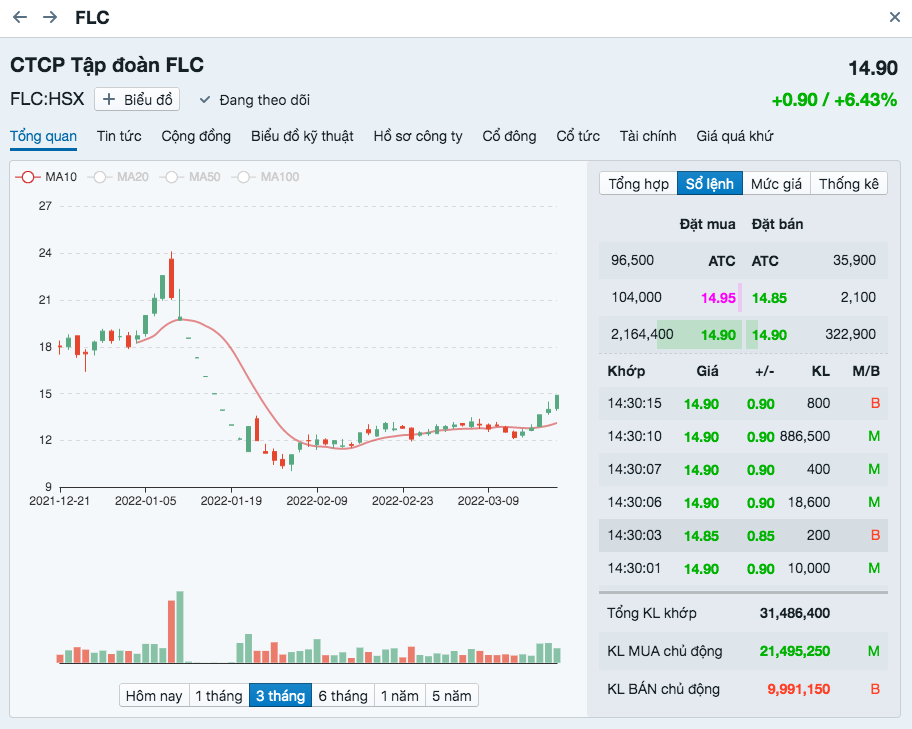The image size is (912, 729).
Task: Open the Cổ tức tab
Action: point(578,136)
